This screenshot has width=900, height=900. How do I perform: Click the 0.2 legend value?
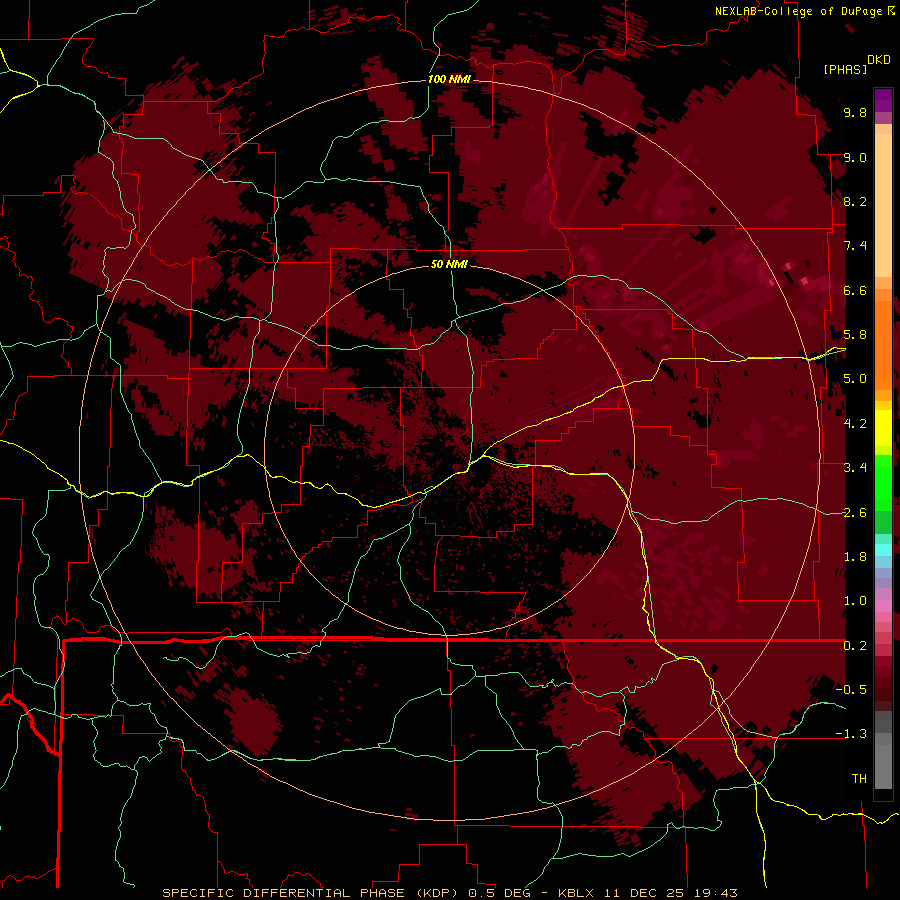click(855, 646)
